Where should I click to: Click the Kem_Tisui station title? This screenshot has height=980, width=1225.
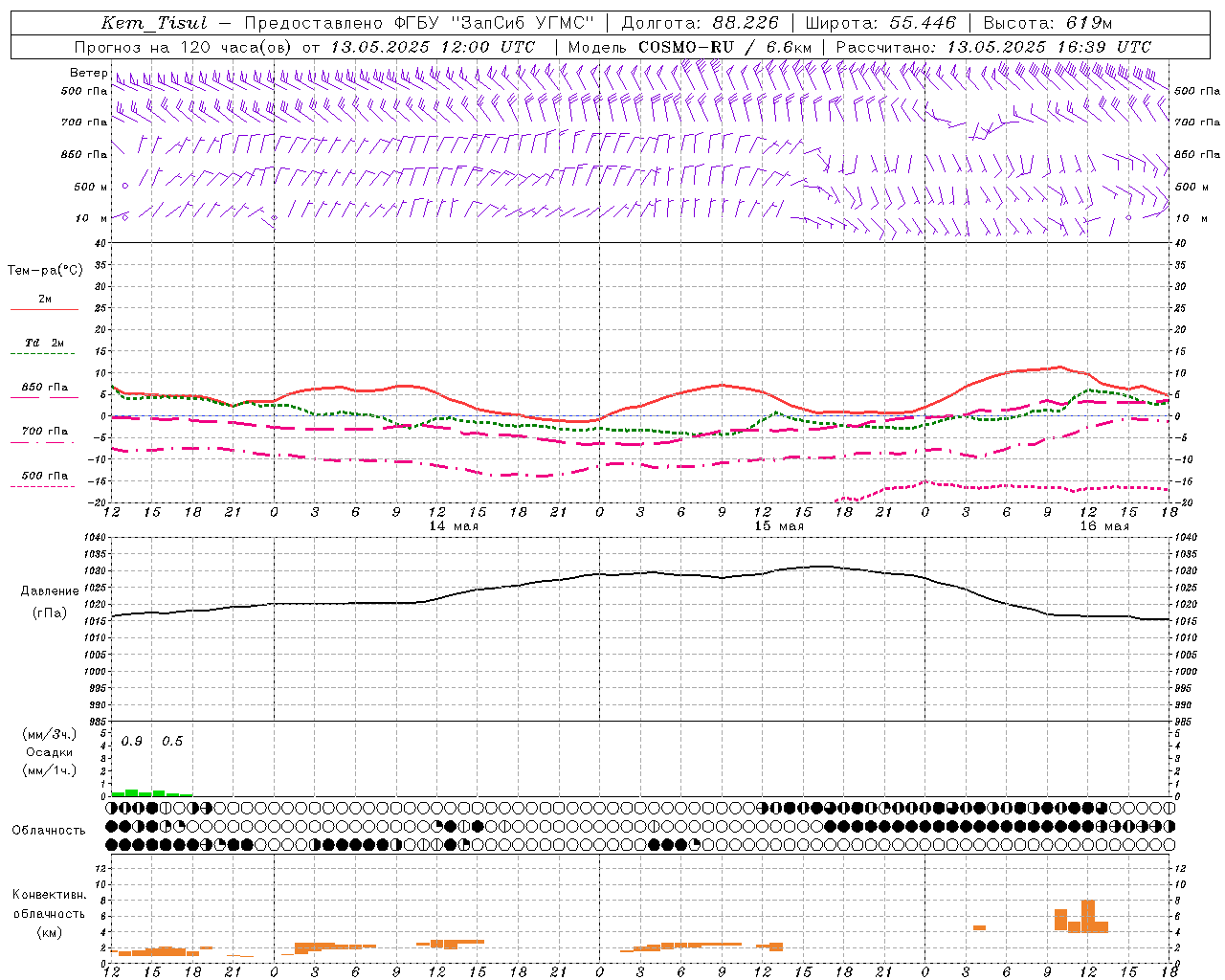154,23
